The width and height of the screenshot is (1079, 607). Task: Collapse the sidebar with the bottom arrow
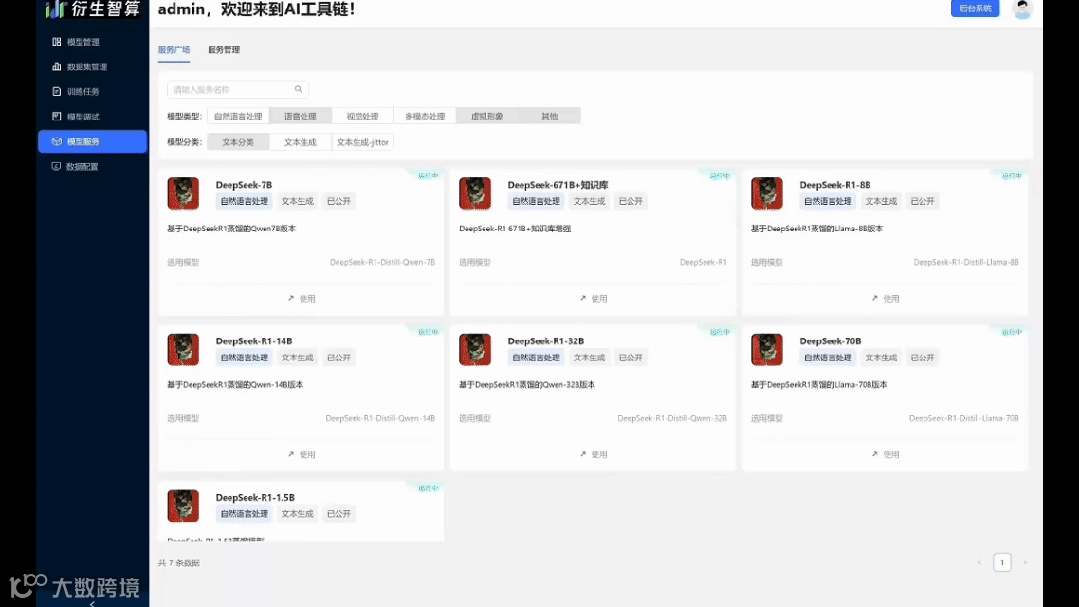tap(92, 603)
